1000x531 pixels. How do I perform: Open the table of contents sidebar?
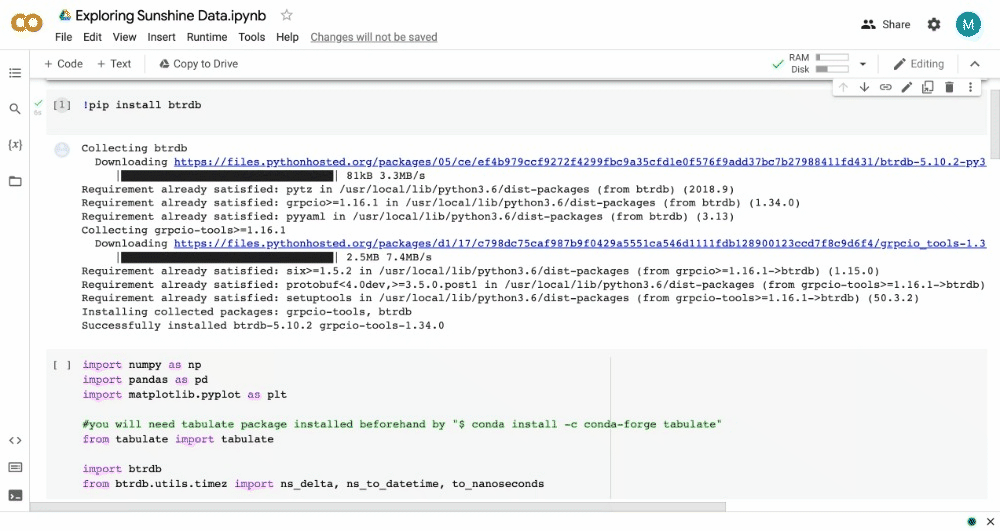point(15,73)
